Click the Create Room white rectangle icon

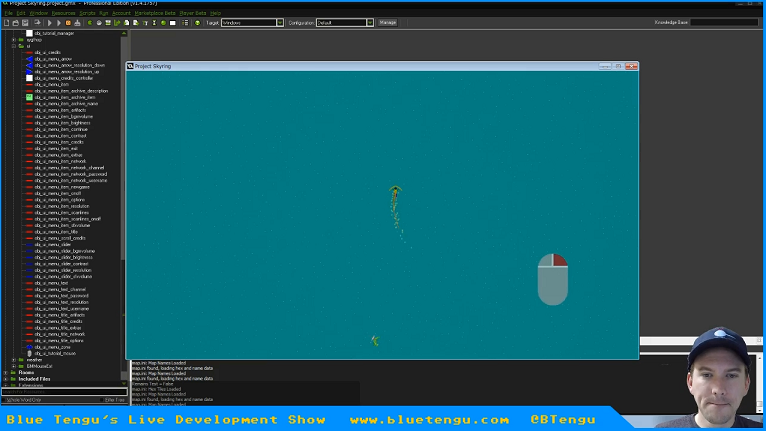point(172,23)
